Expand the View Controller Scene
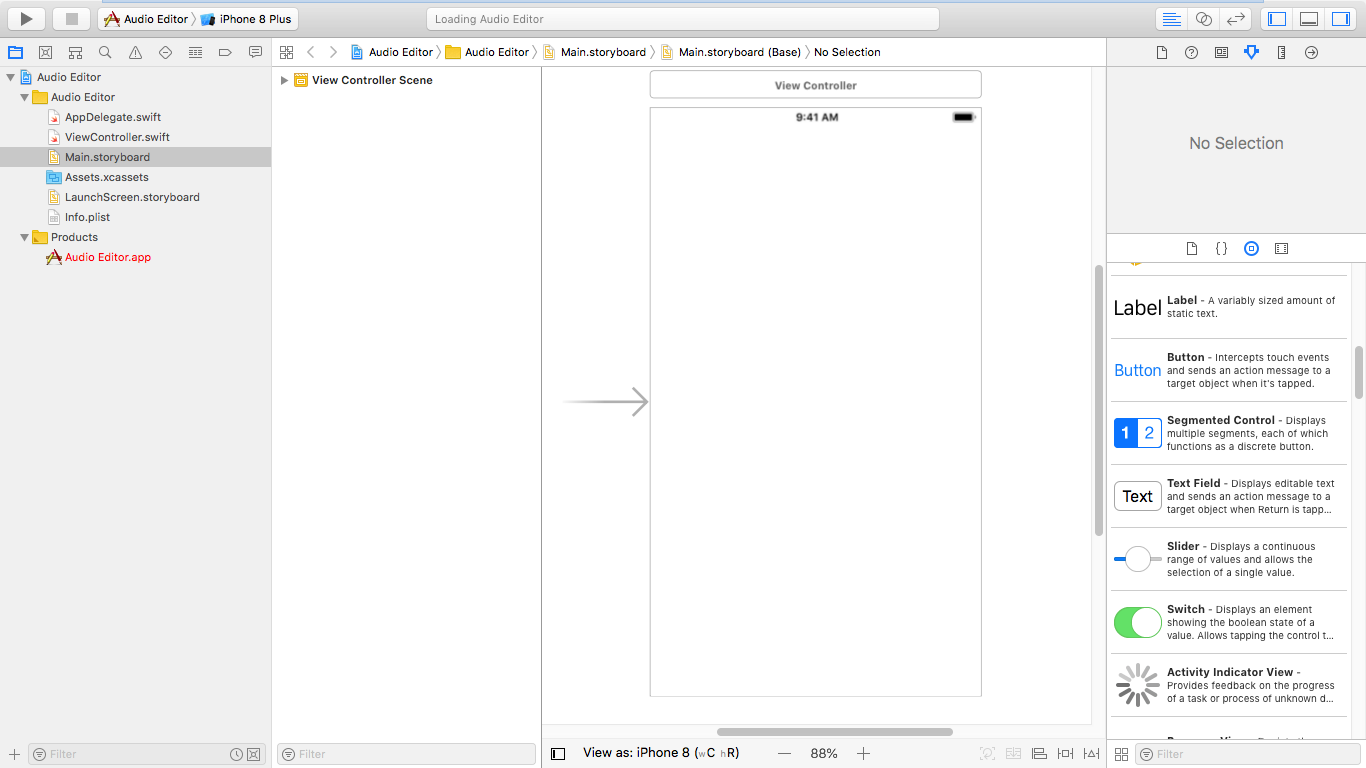This screenshot has height=768, width=1366. coord(284,80)
